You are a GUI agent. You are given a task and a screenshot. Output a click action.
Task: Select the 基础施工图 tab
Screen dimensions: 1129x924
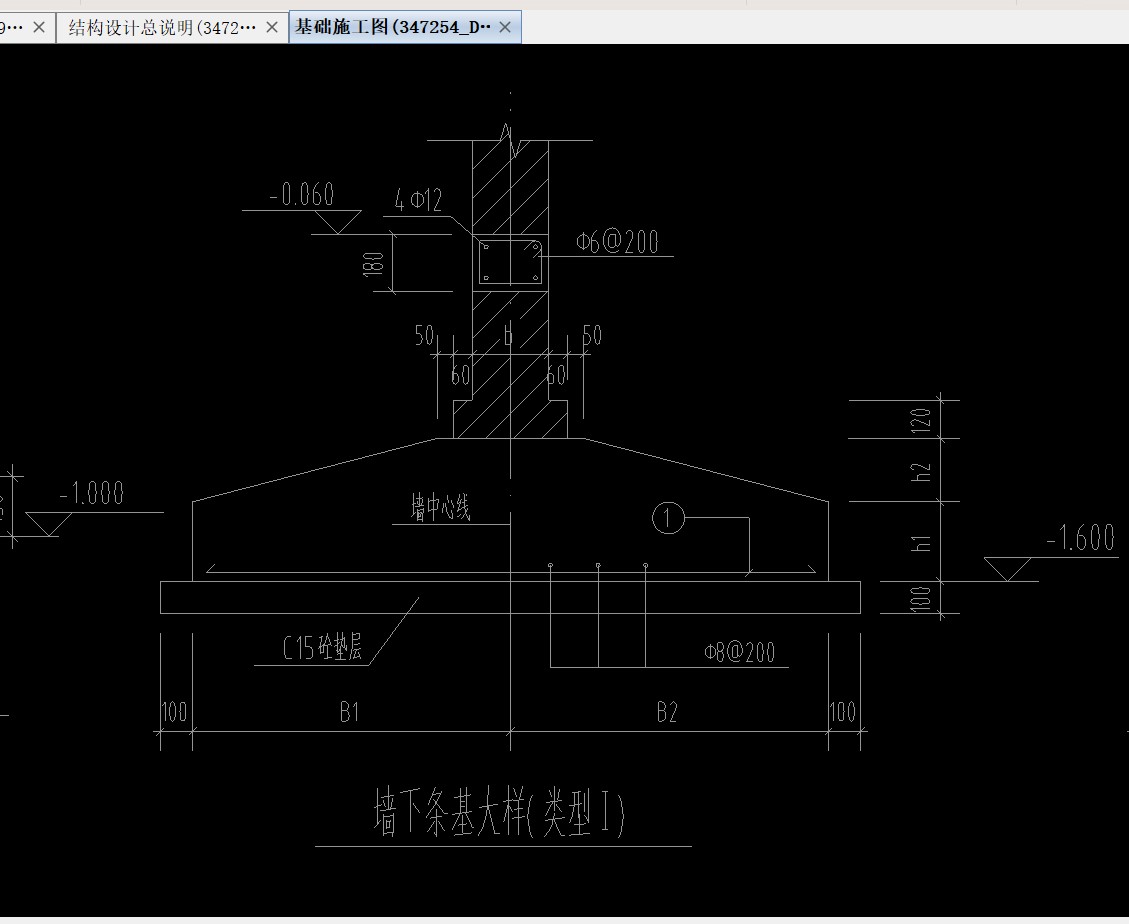[x=393, y=27]
